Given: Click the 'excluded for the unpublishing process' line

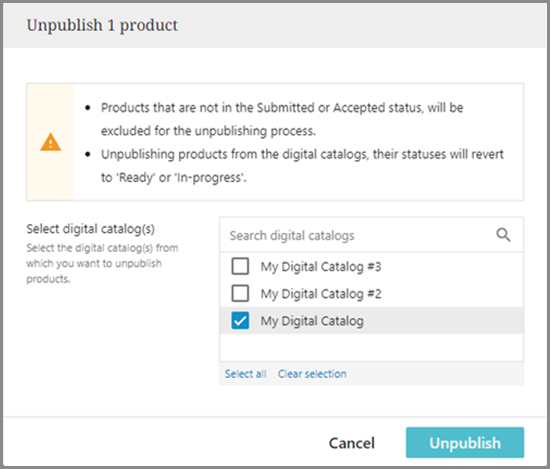Looking at the screenshot, I should tap(208, 131).
